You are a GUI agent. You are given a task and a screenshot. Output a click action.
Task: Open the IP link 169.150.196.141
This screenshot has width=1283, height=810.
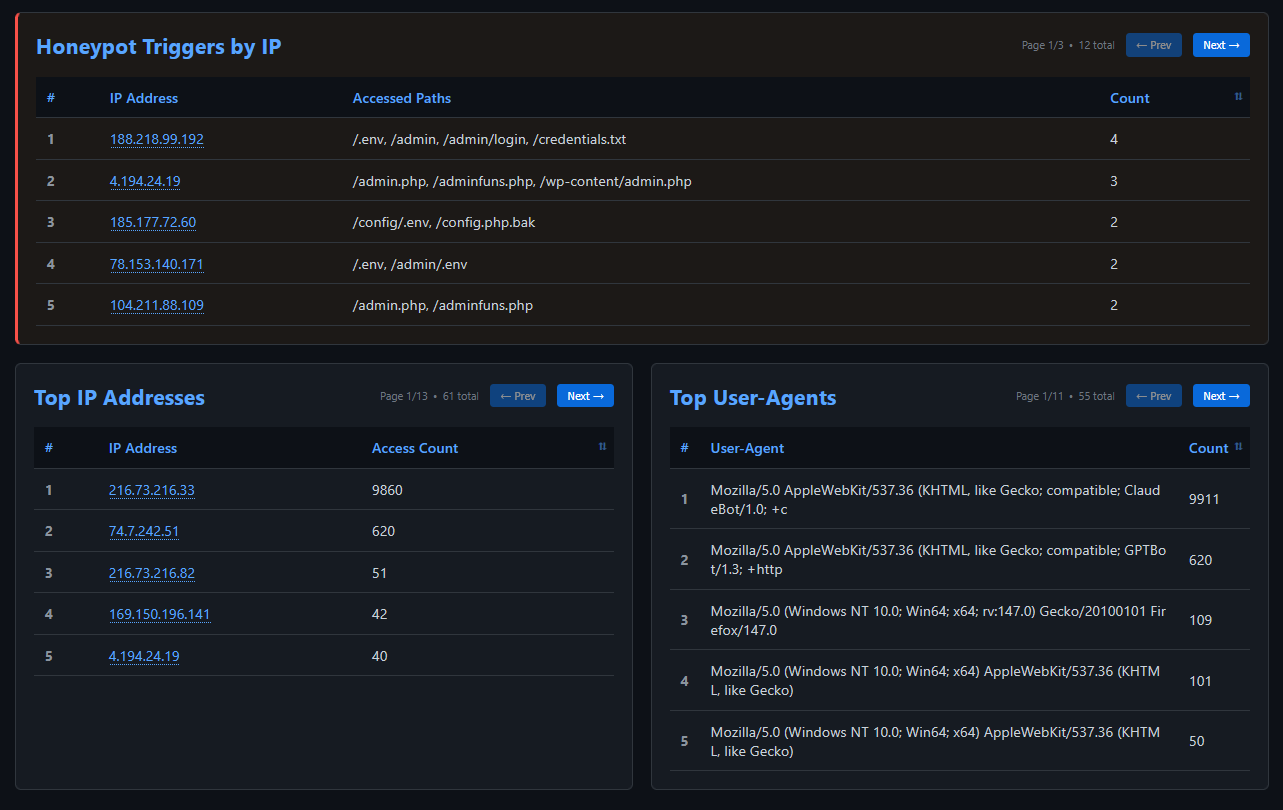click(160, 614)
